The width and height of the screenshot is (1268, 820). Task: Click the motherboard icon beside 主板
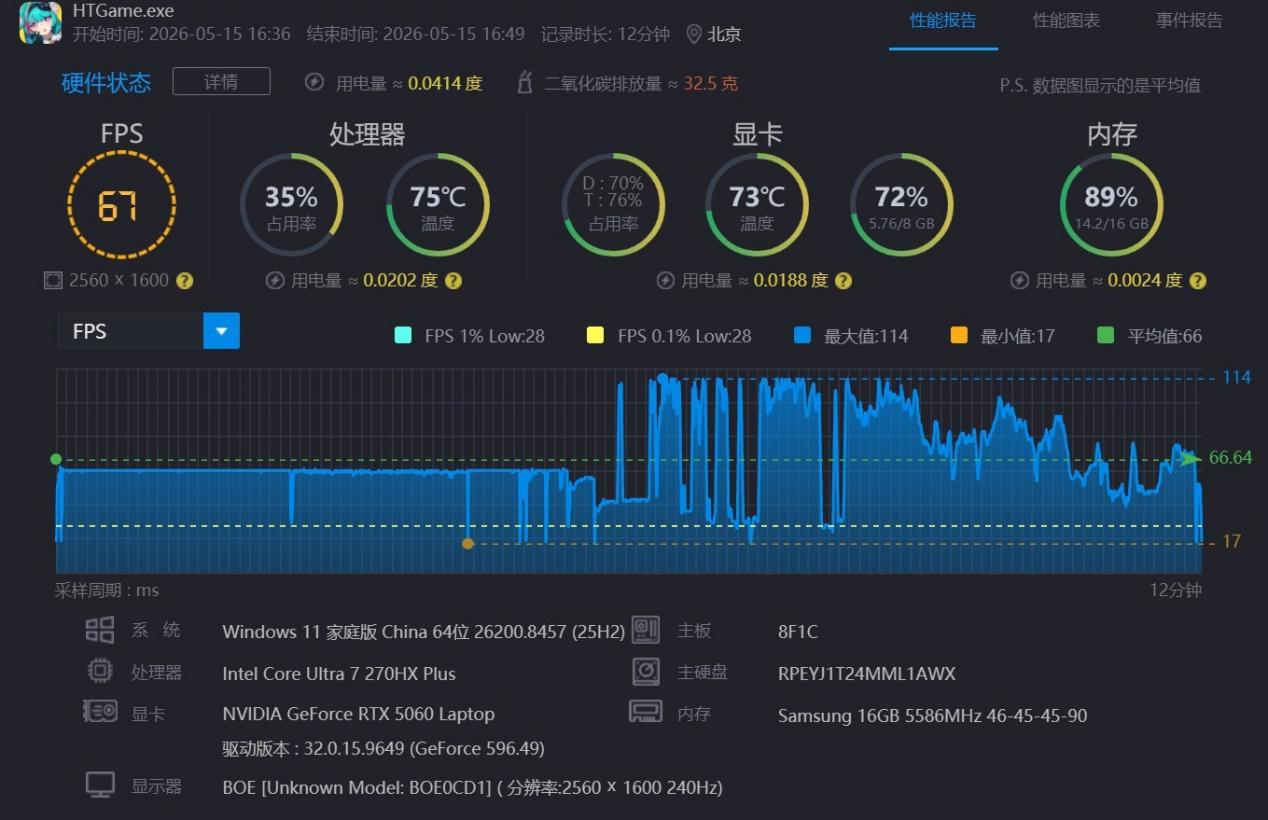coord(646,630)
